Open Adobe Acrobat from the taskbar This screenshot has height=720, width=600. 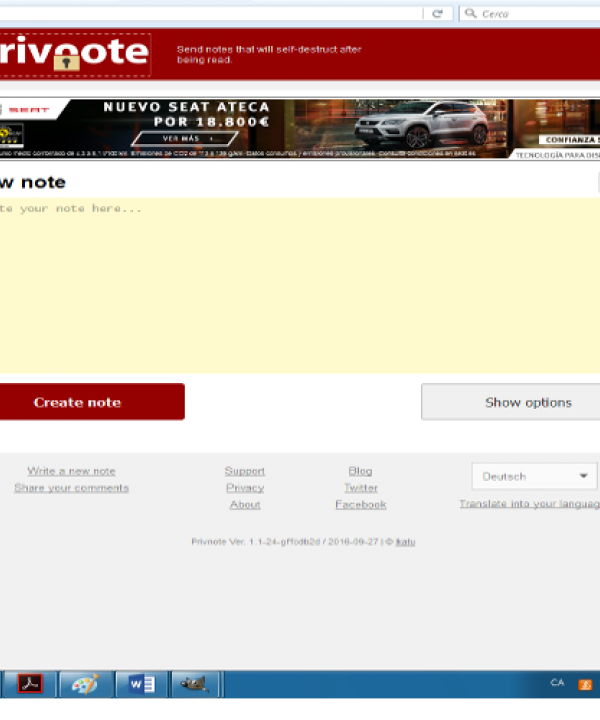[x=30, y=684]
